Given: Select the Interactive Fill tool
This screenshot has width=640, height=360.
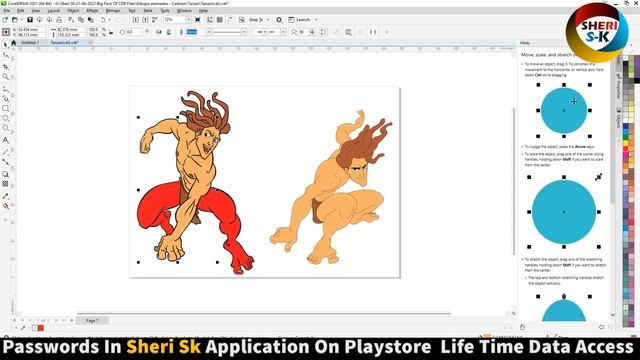Looking at the screenshot, I should [5, 206].
